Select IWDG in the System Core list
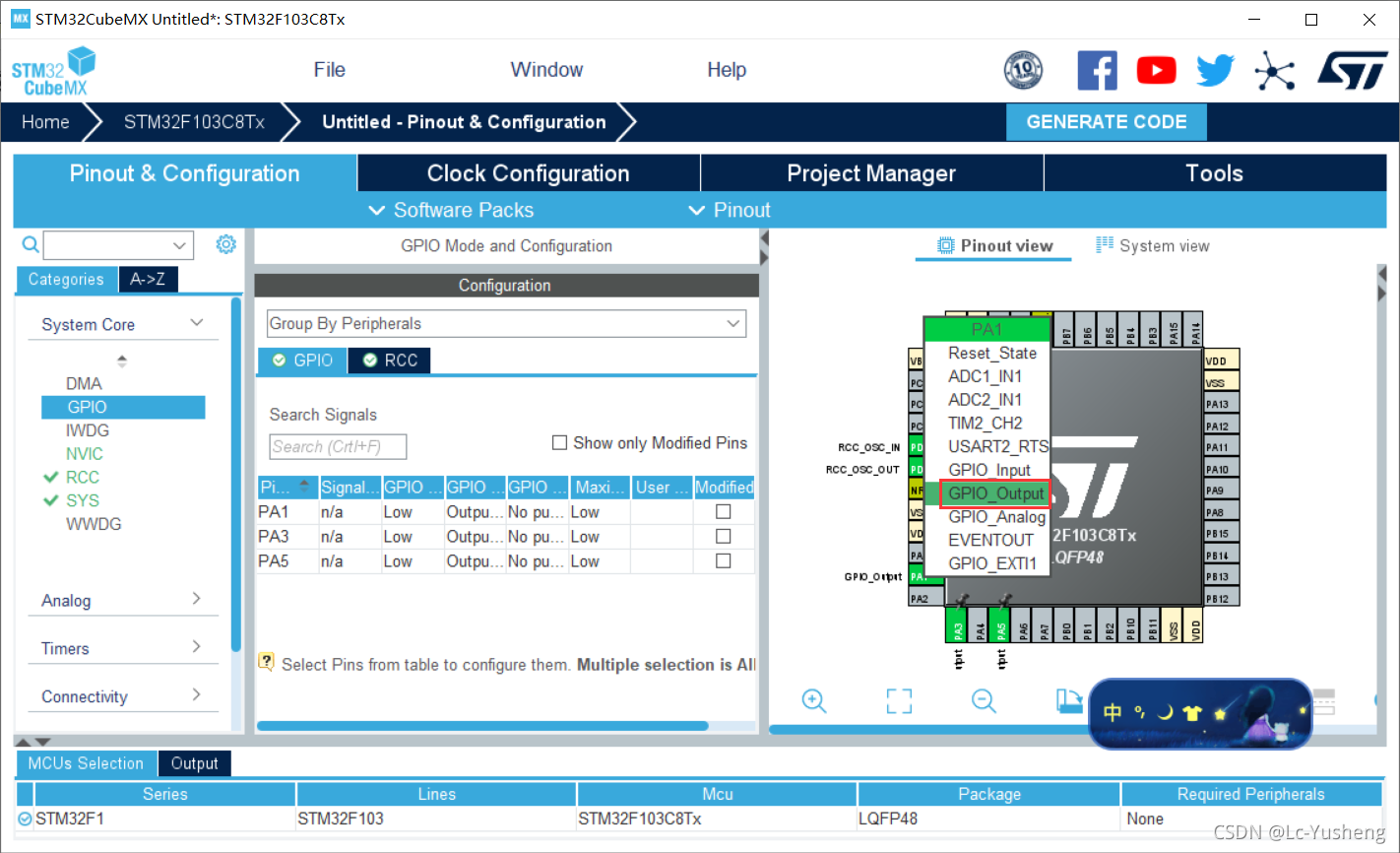The height and width of the screenshot is (853, 1400). tap(88, 430)
